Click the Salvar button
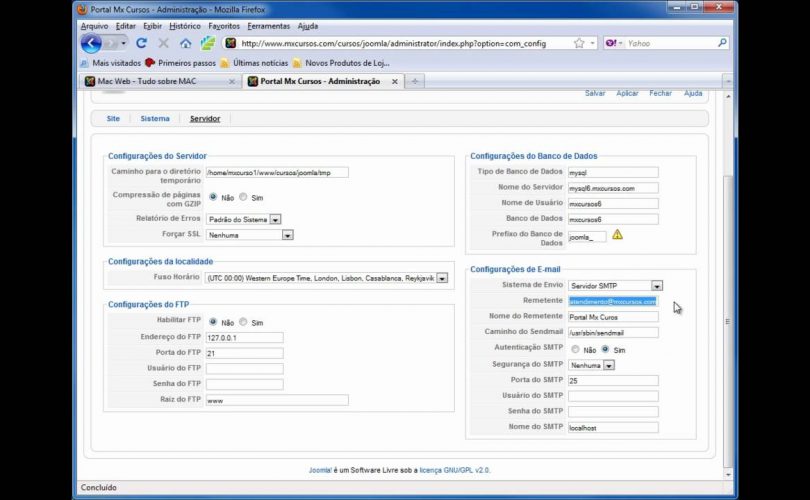810x500 pixels. [x=595, y=93]
